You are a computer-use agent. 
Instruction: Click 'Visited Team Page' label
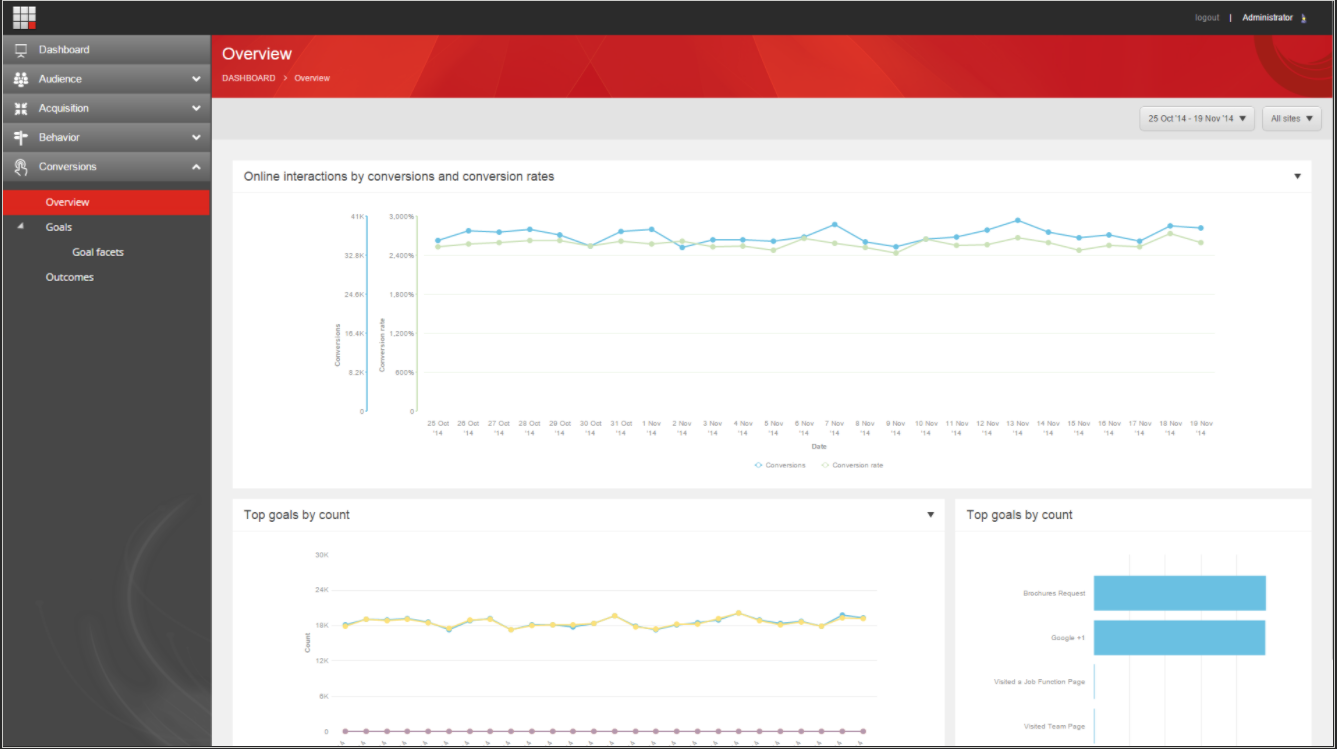(x=1054, y=726)
